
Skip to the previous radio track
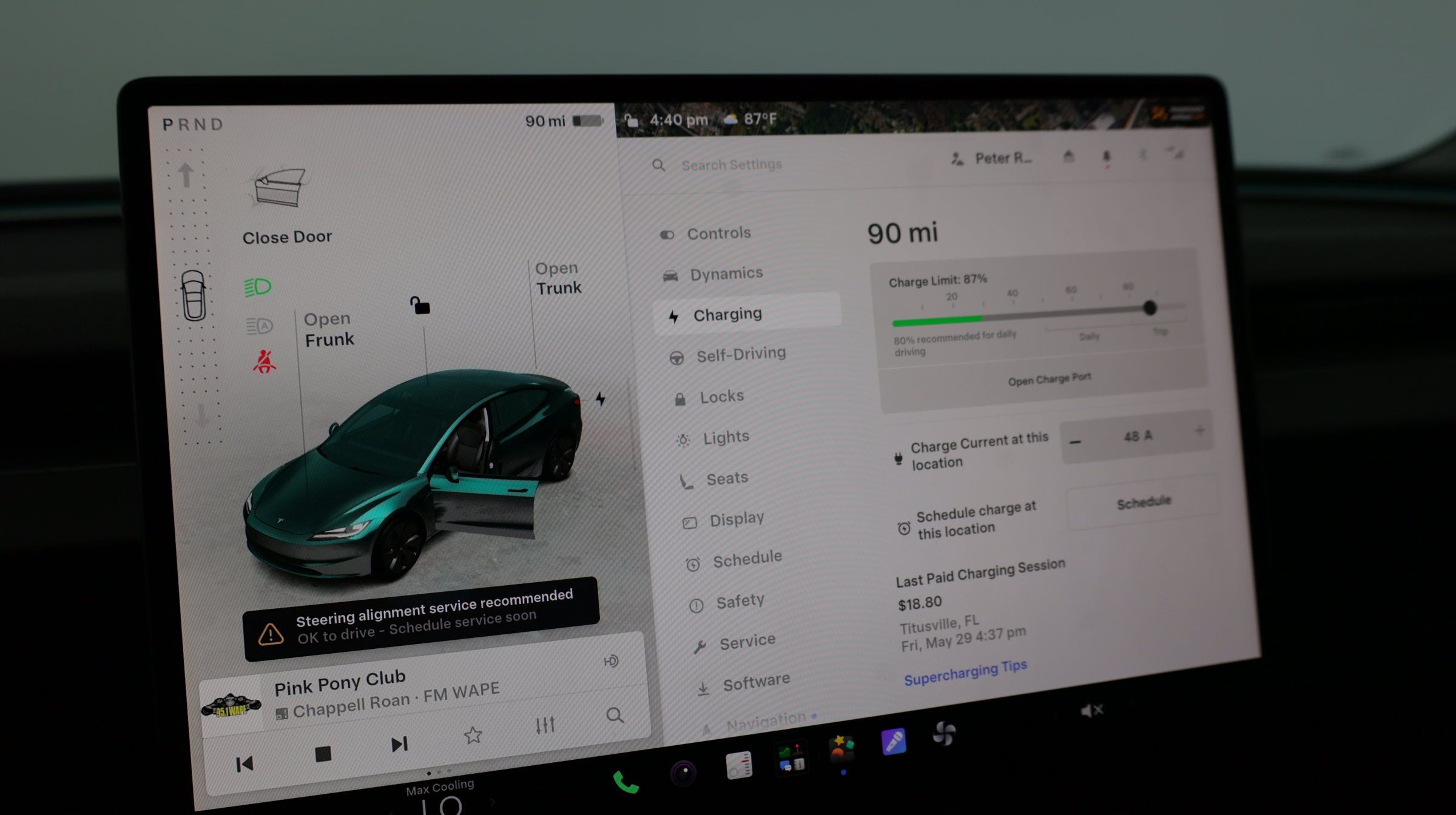click(244, 764)
